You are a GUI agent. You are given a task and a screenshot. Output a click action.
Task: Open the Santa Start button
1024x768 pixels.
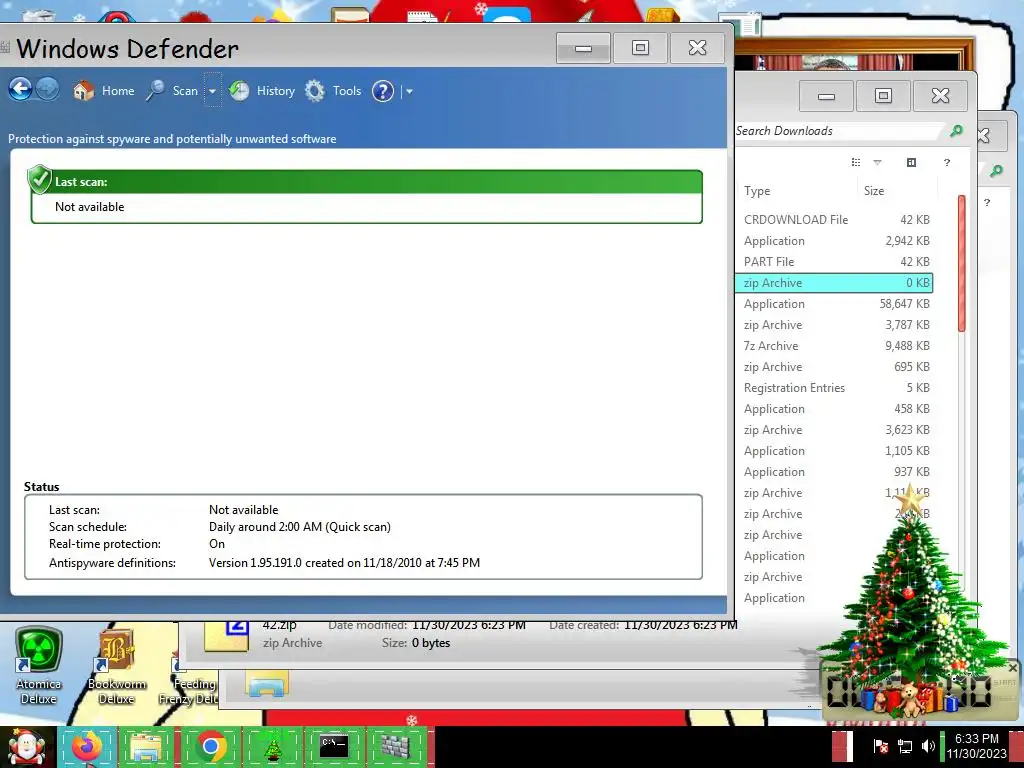coord(27,747)
